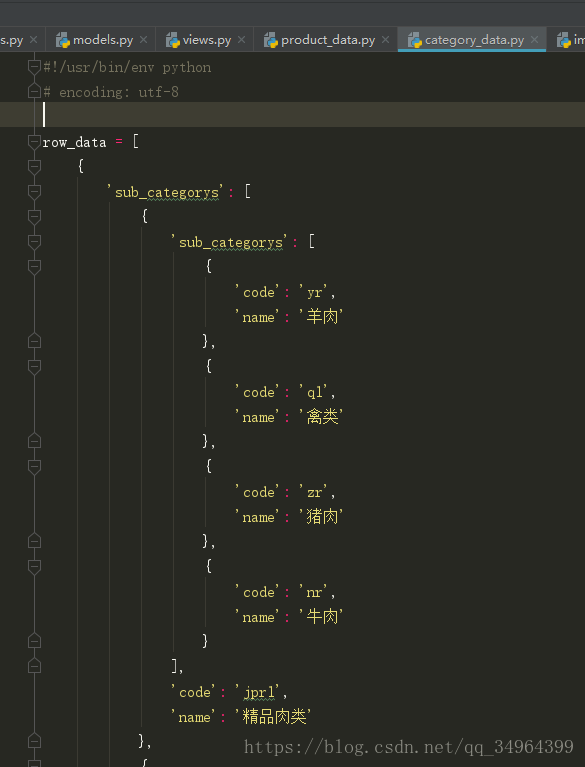Click the fold end marker beside the closing ']' bracket
Screen dimensions: 585x767
pyautogui.click(x=34, y=666)
